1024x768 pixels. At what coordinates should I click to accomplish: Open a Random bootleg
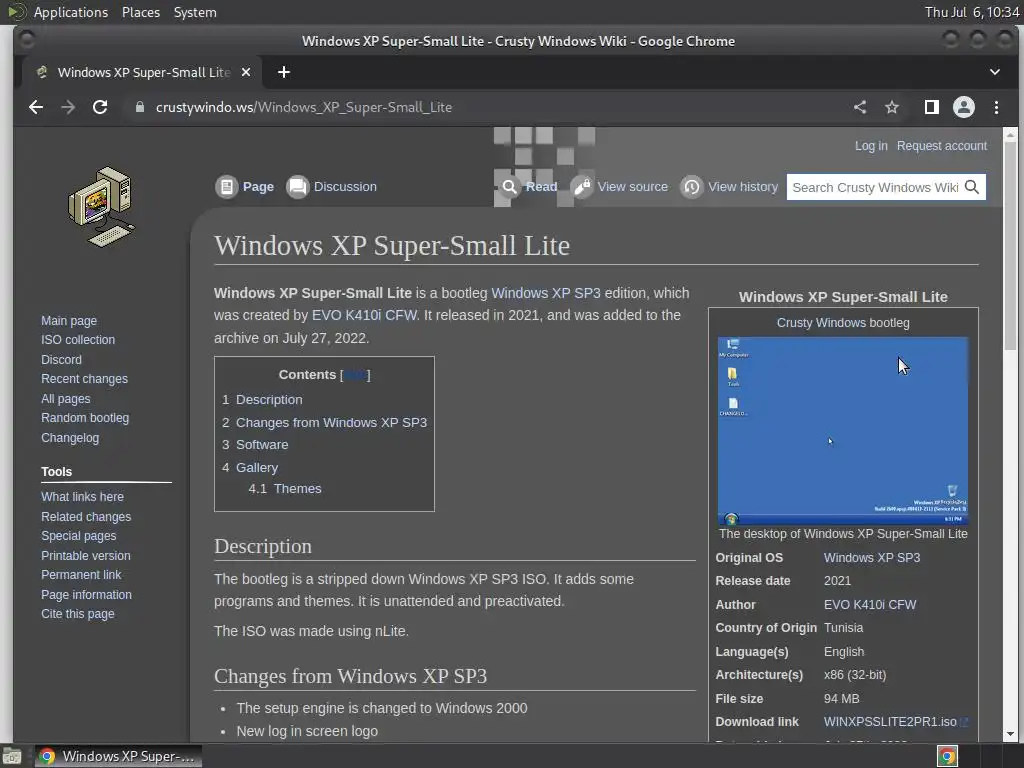pyautogui.click(x=85, y=418)
